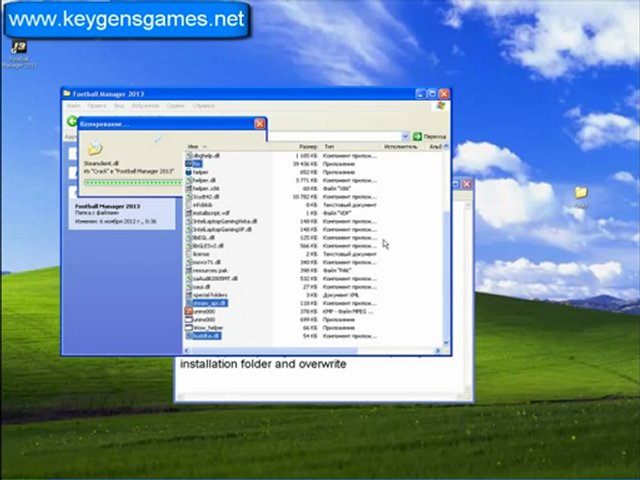Open the Справка menu
The height and width of the screenshot is (480, 640).
pos(204,106)
